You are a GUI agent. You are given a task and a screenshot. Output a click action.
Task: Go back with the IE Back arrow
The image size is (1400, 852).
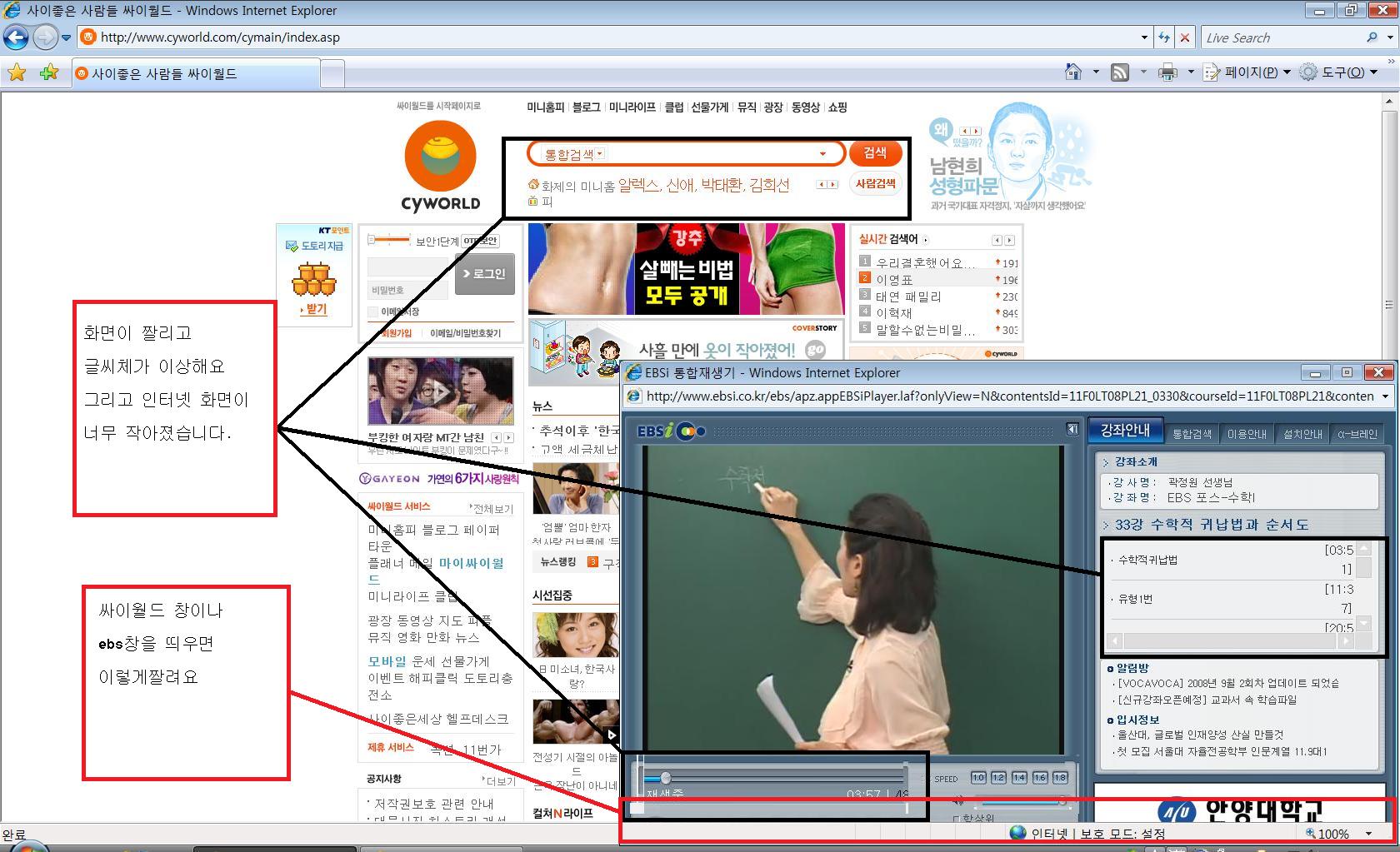pos(16,37)
